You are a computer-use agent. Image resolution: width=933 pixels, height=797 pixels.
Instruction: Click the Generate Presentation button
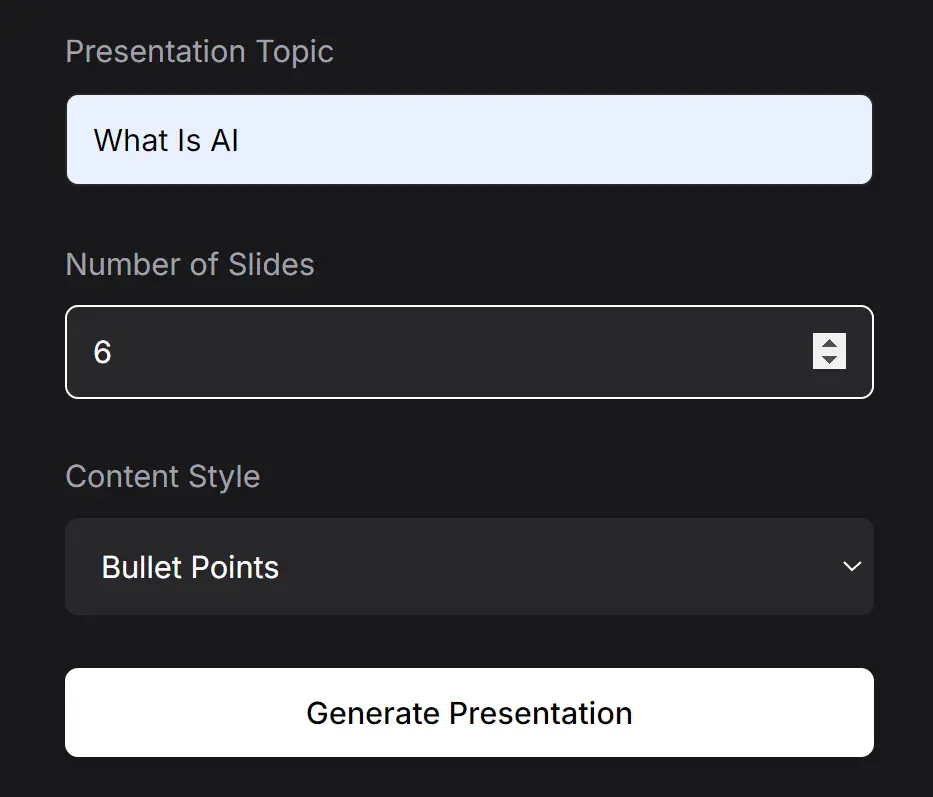[469, 712]
